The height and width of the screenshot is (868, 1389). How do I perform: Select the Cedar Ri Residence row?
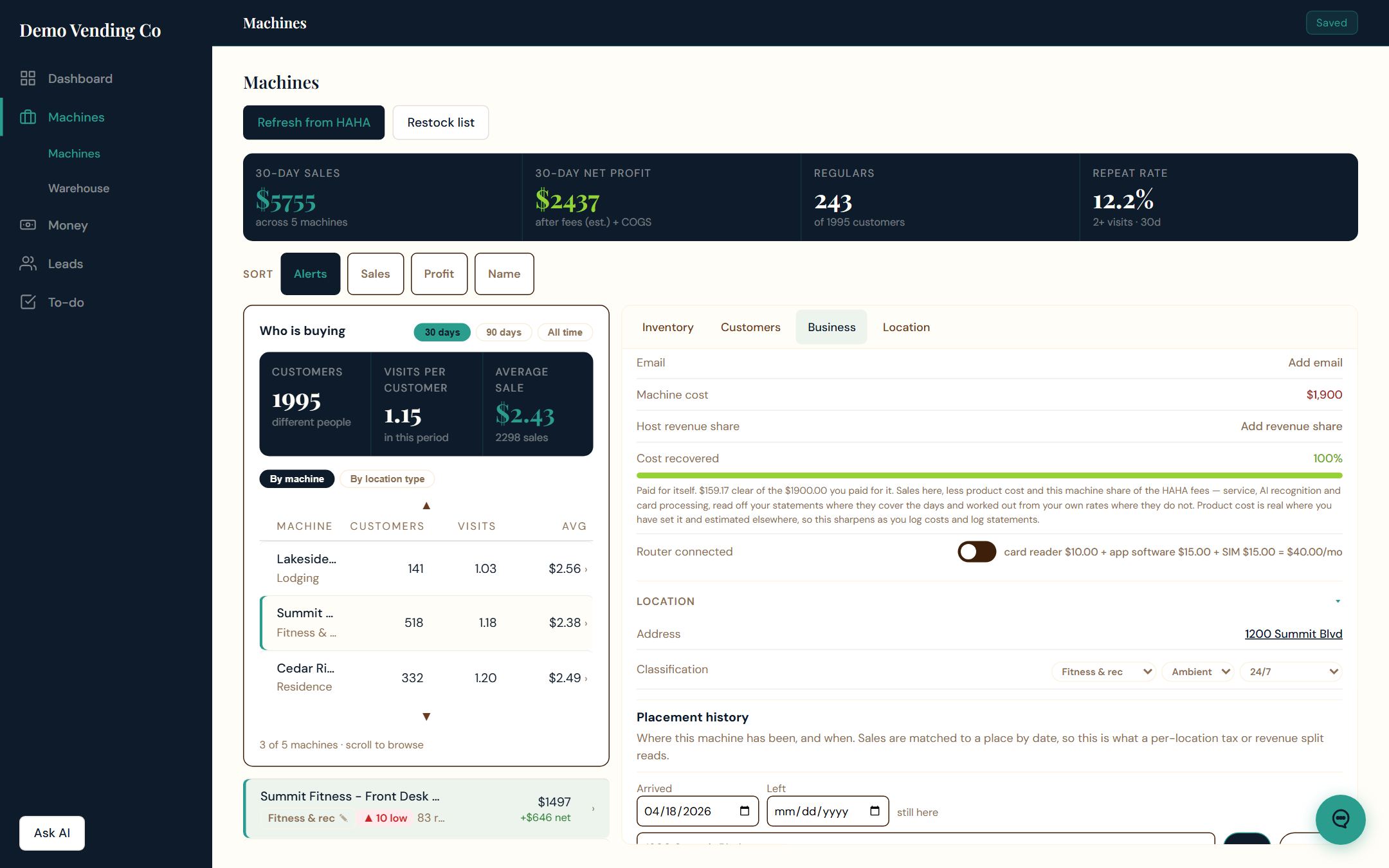point(426,678)
